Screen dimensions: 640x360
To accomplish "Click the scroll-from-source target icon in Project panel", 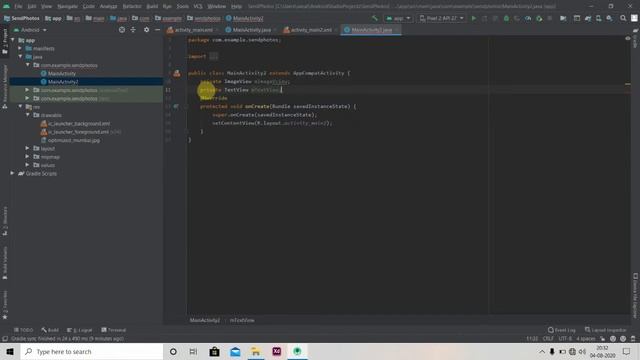I will [122, 30].
